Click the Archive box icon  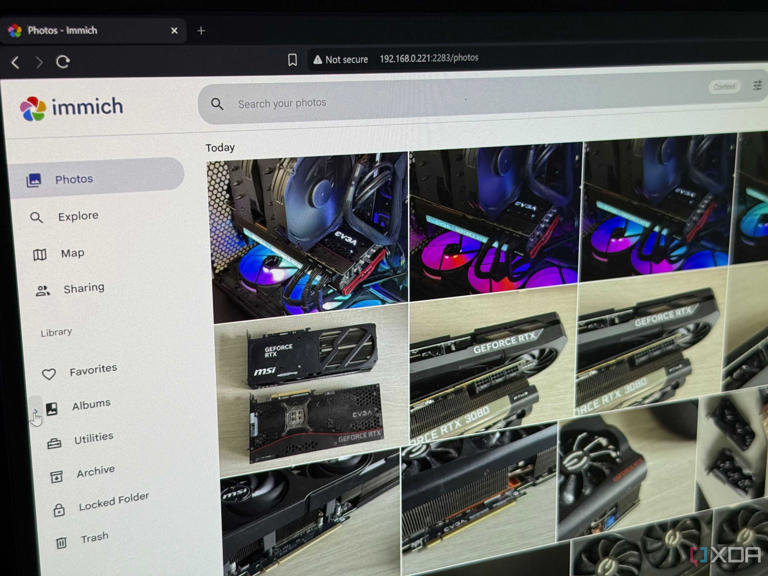point(57,477)
